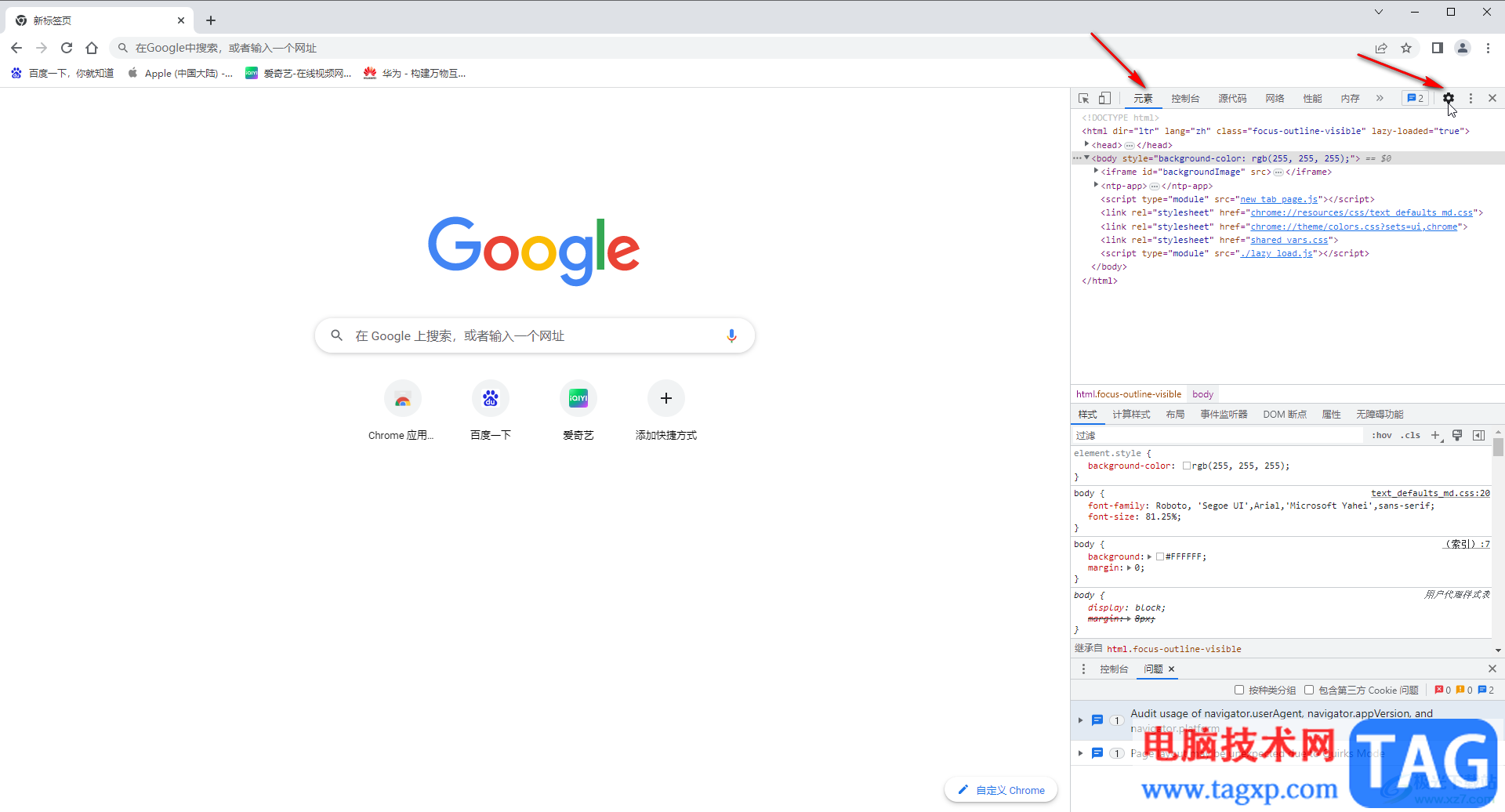Screen dimensions: 1505x812
Task: Expand the margin: 0 shorthand property
Action: coord(1130,568)
